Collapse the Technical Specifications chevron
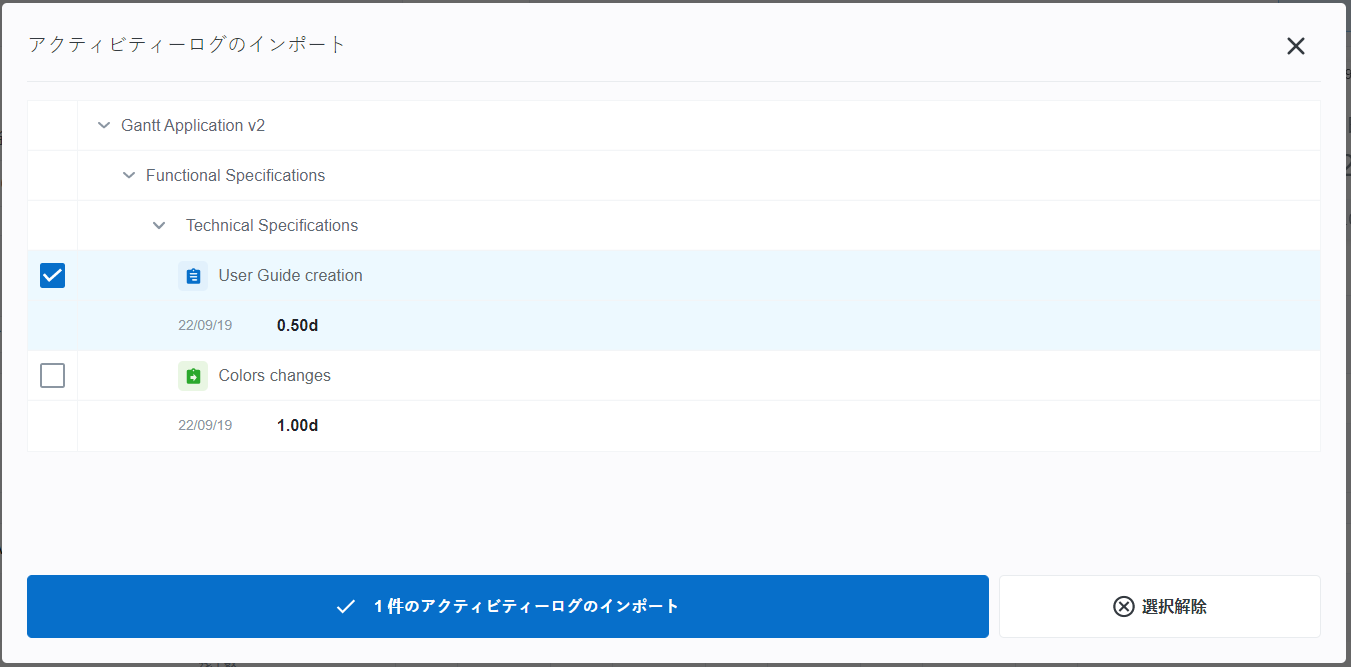The image size is (1351, 667). 159,226
